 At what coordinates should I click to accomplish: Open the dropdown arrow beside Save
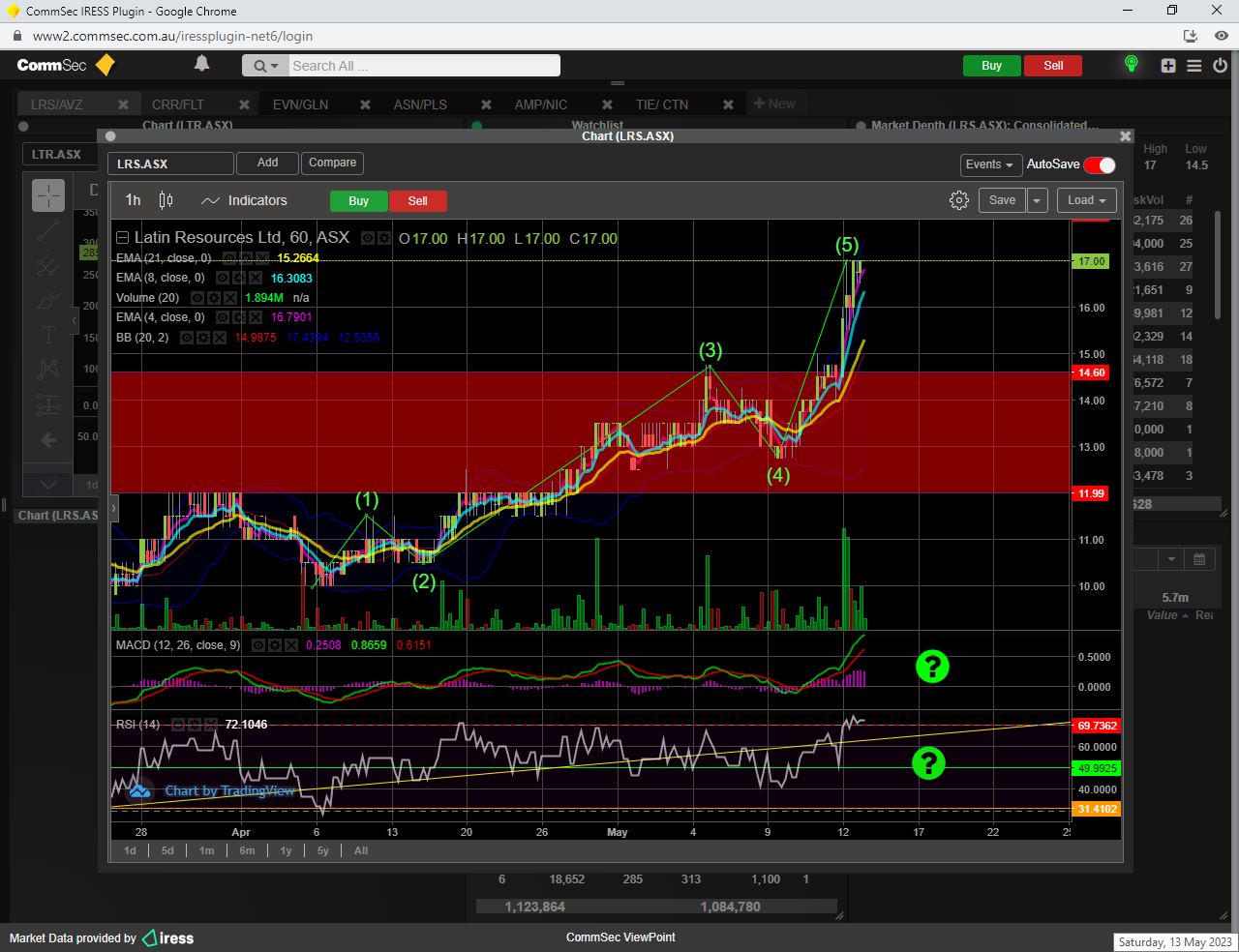click(1037, 200)
